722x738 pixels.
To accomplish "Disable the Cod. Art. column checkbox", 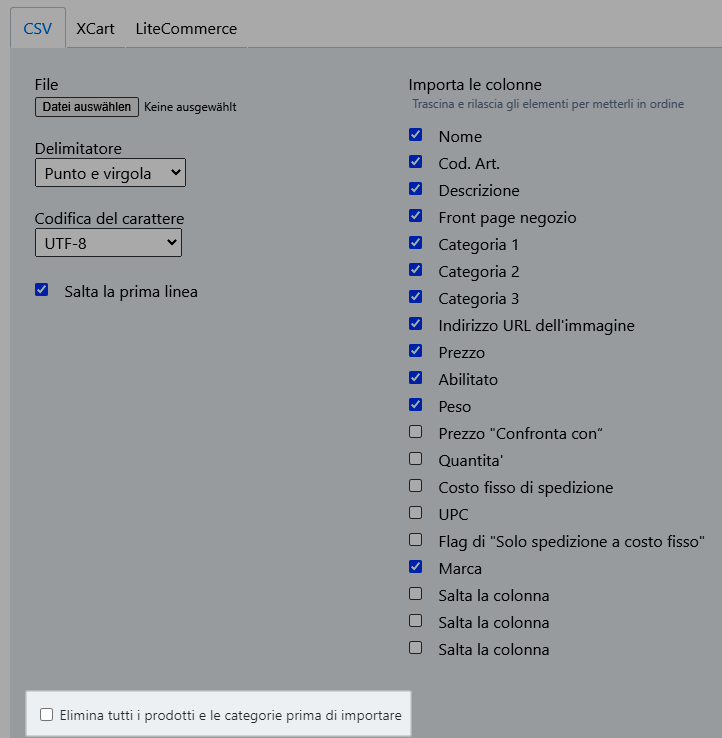I will tap(416, 162).
